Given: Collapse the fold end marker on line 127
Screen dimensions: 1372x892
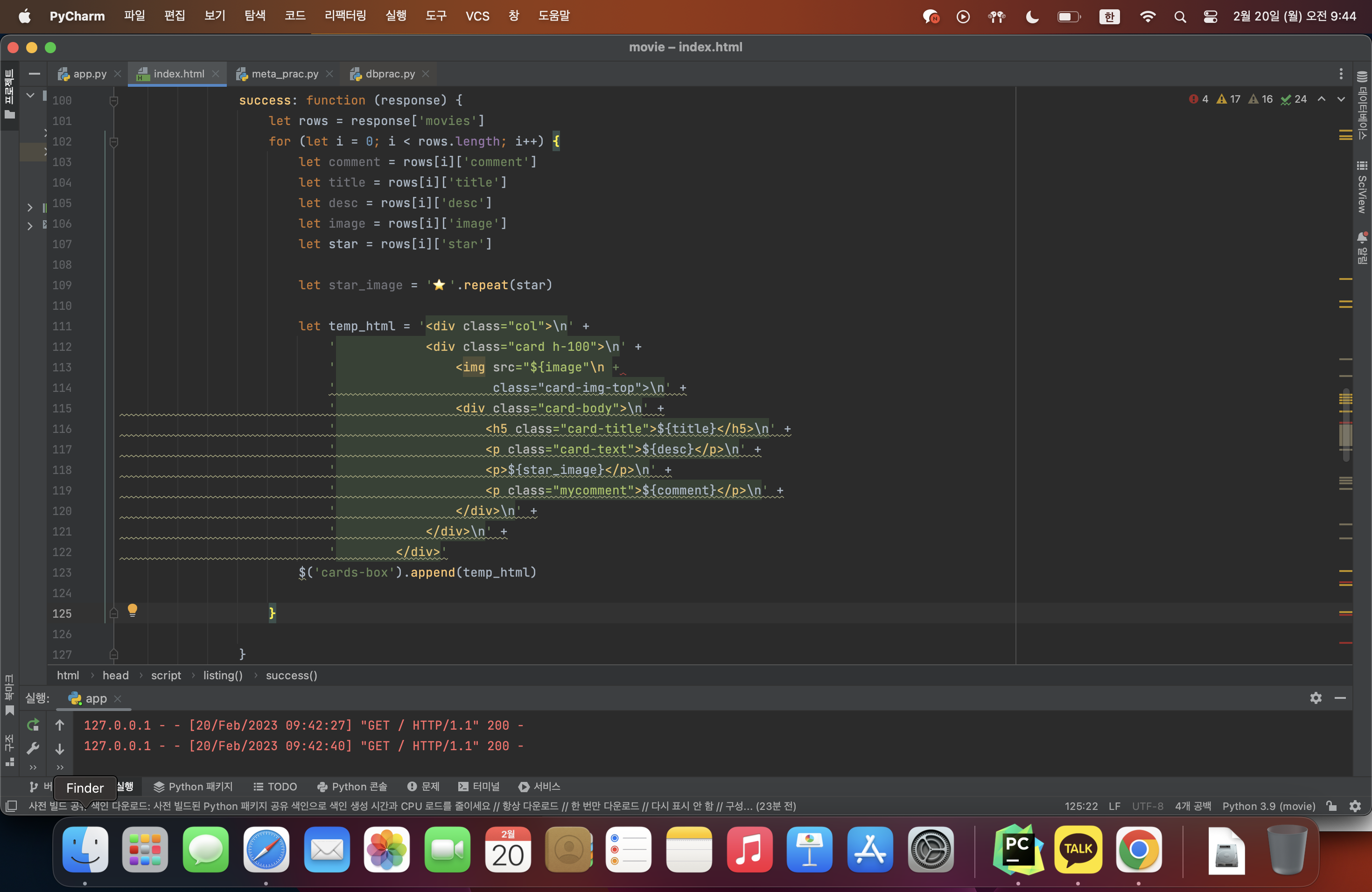Looking at the screenshot, I should point(113,655).
